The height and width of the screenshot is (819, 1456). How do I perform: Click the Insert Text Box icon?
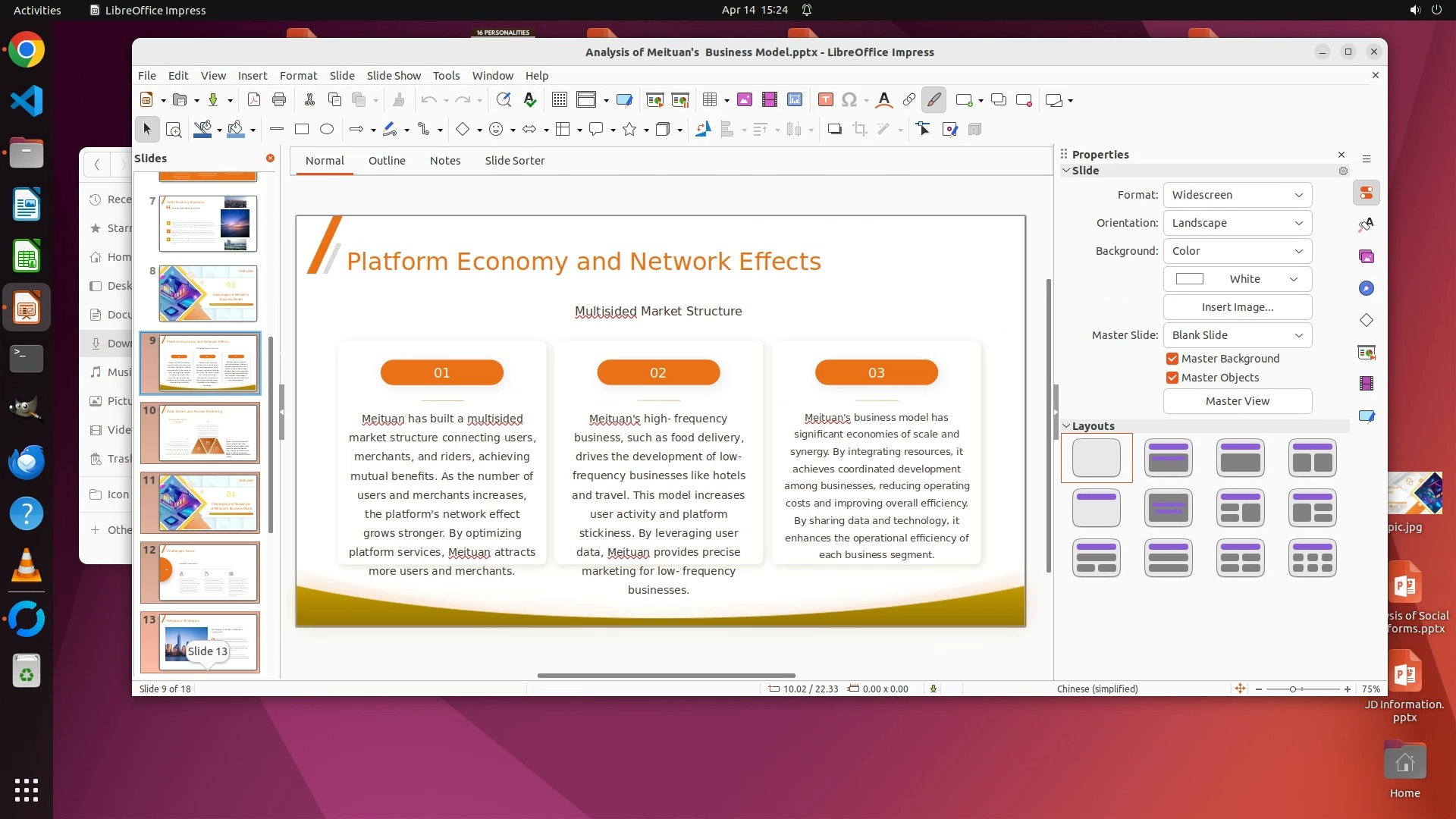(x=826, y=100)
